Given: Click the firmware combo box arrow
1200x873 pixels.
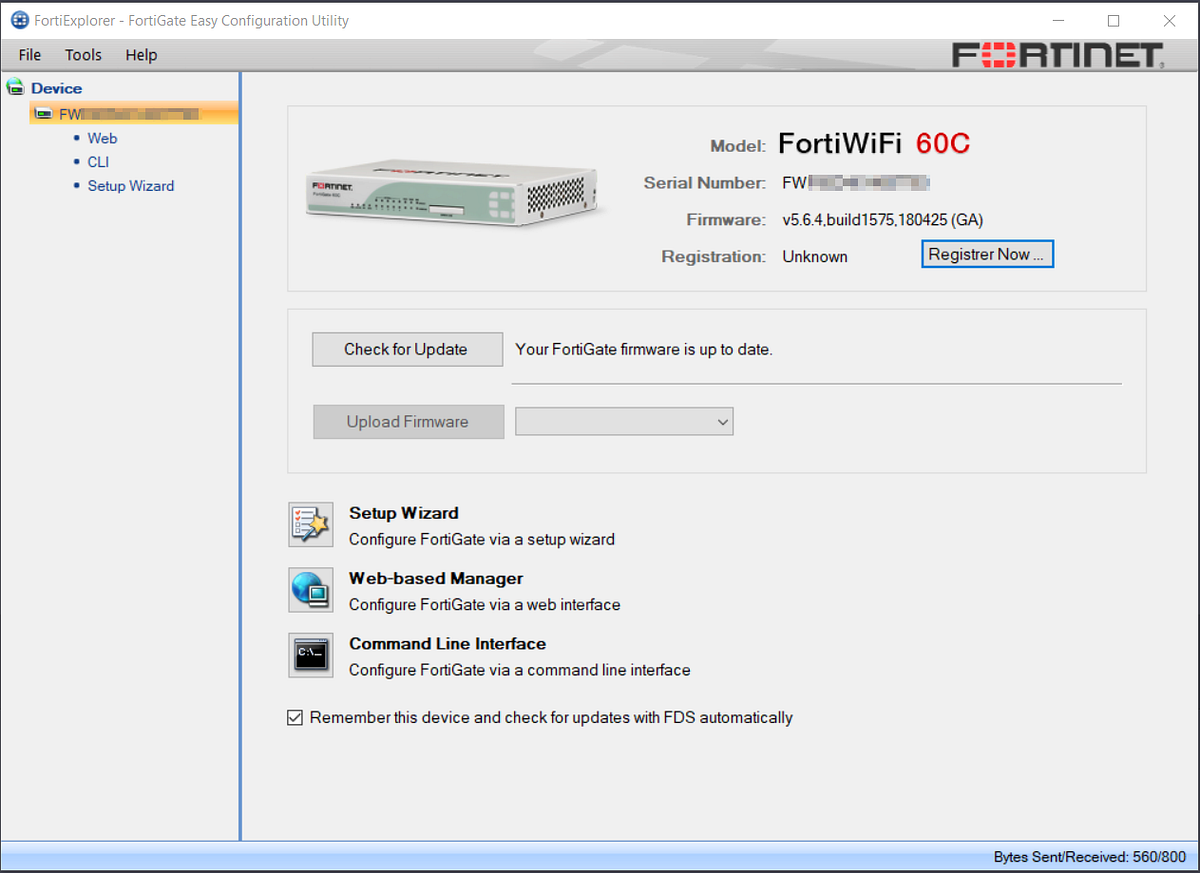Looking at the screenshot, I should 722,421.
